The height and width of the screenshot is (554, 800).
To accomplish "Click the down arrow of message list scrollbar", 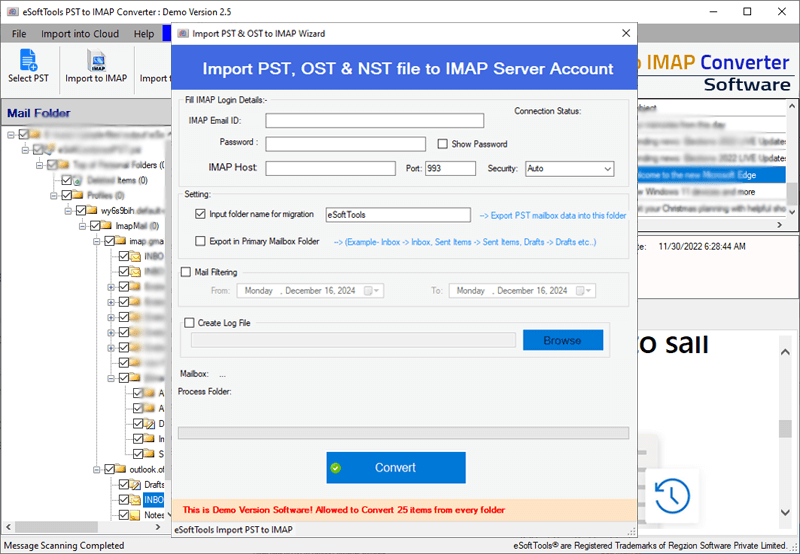I will [x=792, y=211].
